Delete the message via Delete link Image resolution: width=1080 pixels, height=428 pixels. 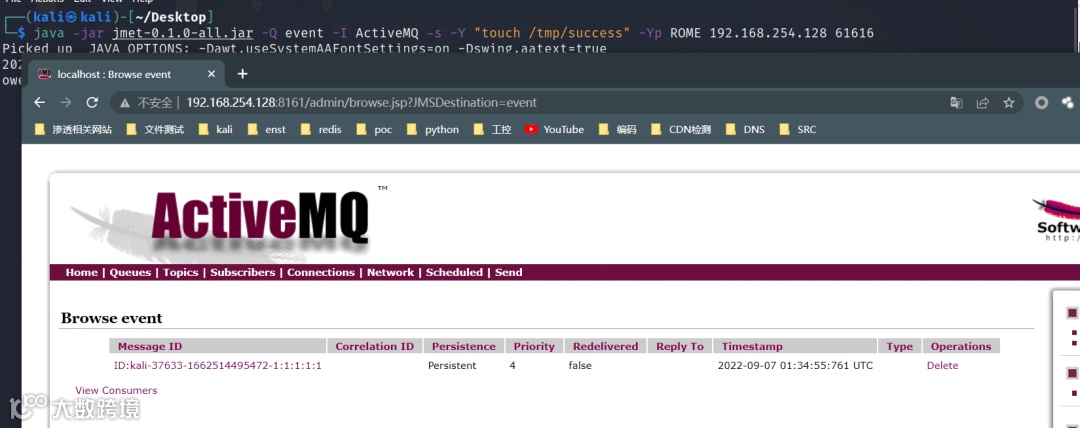[942, 366]
